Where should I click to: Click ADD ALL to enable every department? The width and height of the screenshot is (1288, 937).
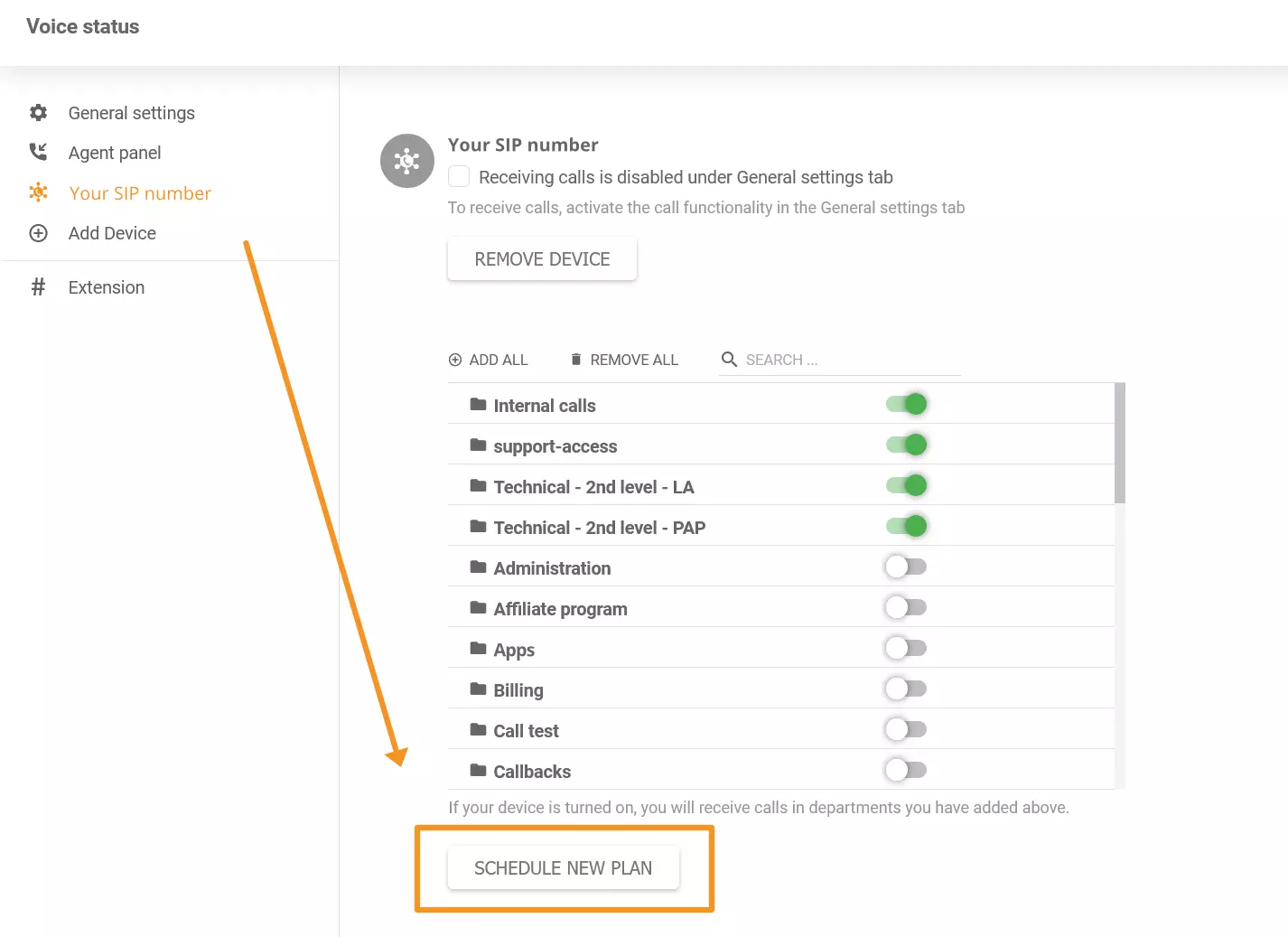tap(489, 359)
